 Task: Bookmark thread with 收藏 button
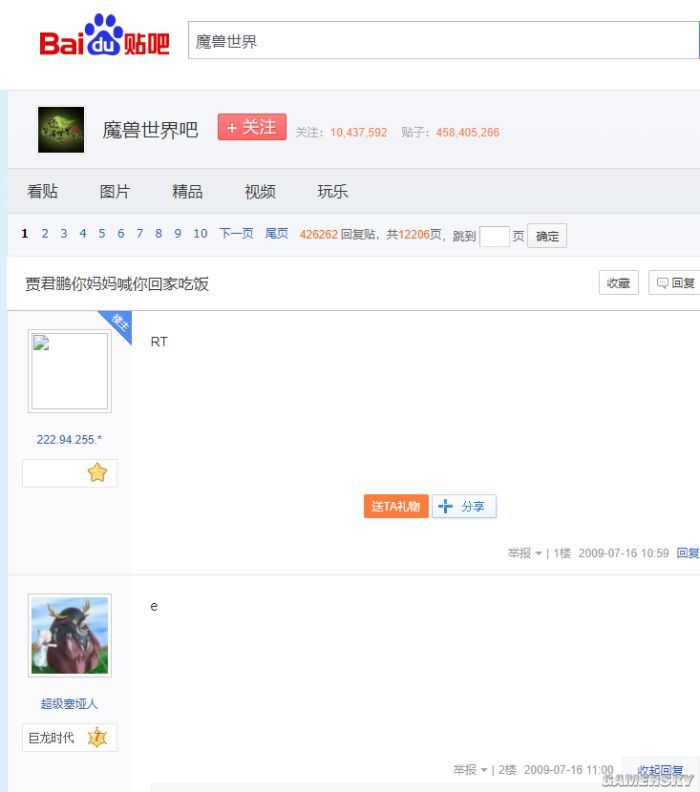pyautogui.click(x=619, y=283)
